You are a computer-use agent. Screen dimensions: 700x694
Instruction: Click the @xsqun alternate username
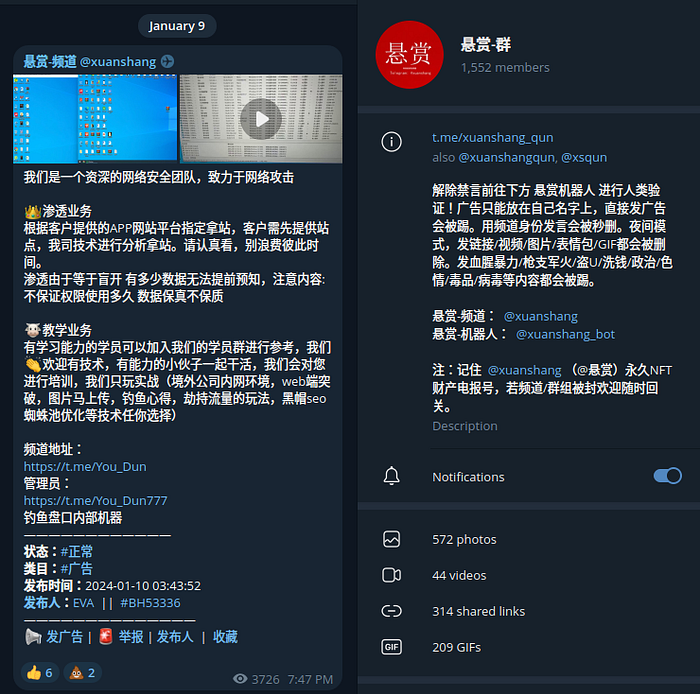[584, 158]
